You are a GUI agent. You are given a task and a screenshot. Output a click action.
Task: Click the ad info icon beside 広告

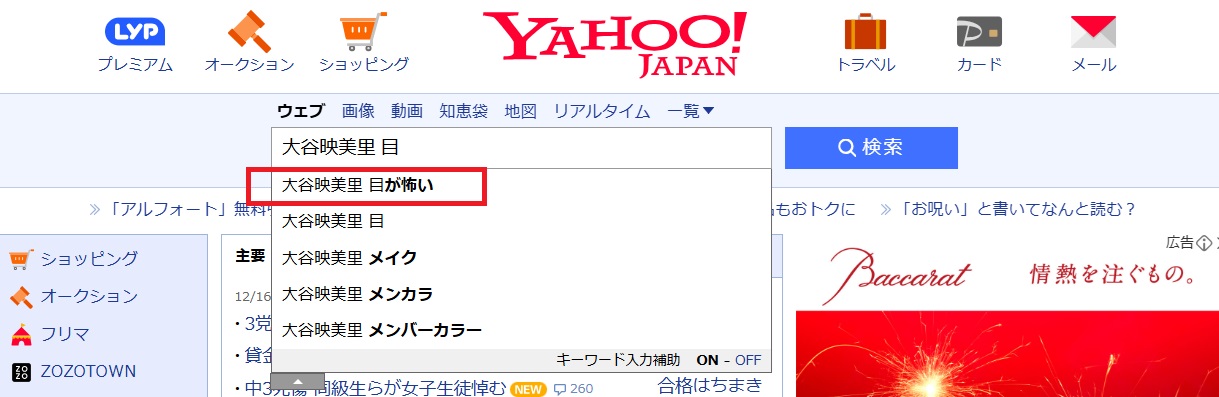tap(1204, 242)
